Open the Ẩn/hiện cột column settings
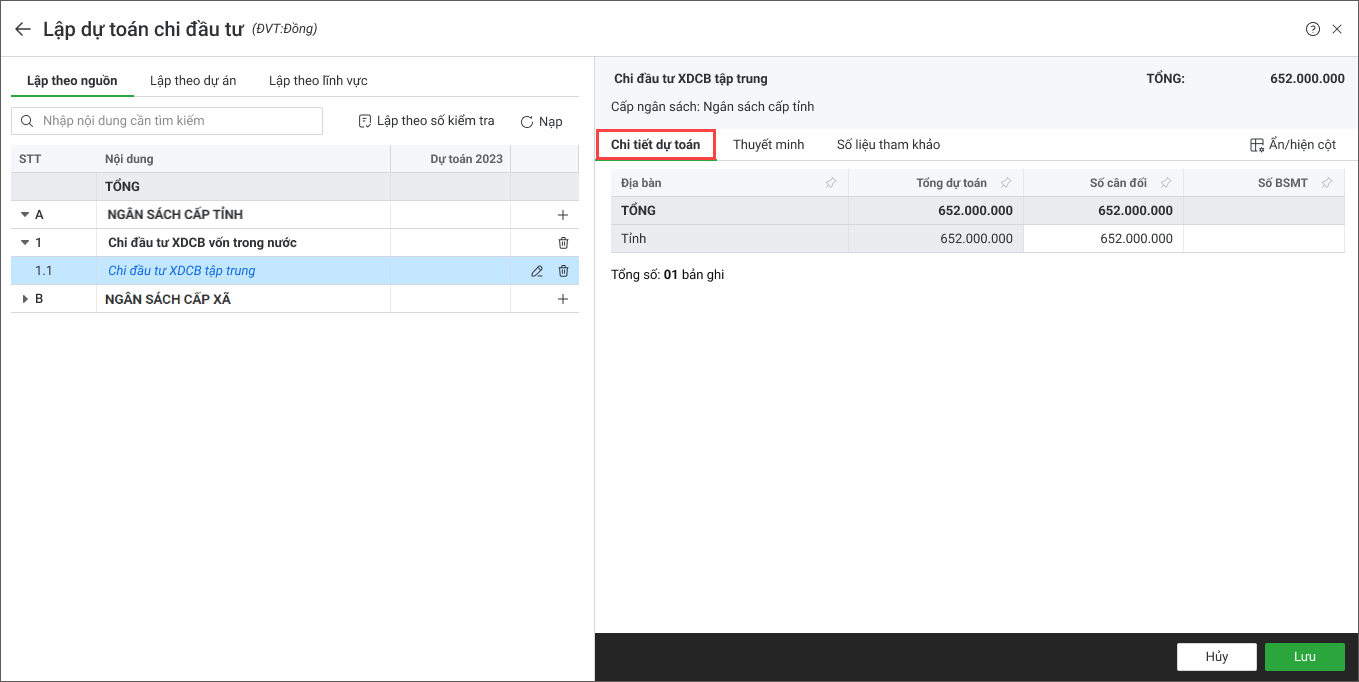1359x682 pixels. pyautogui.click(x=1292, y=145)
